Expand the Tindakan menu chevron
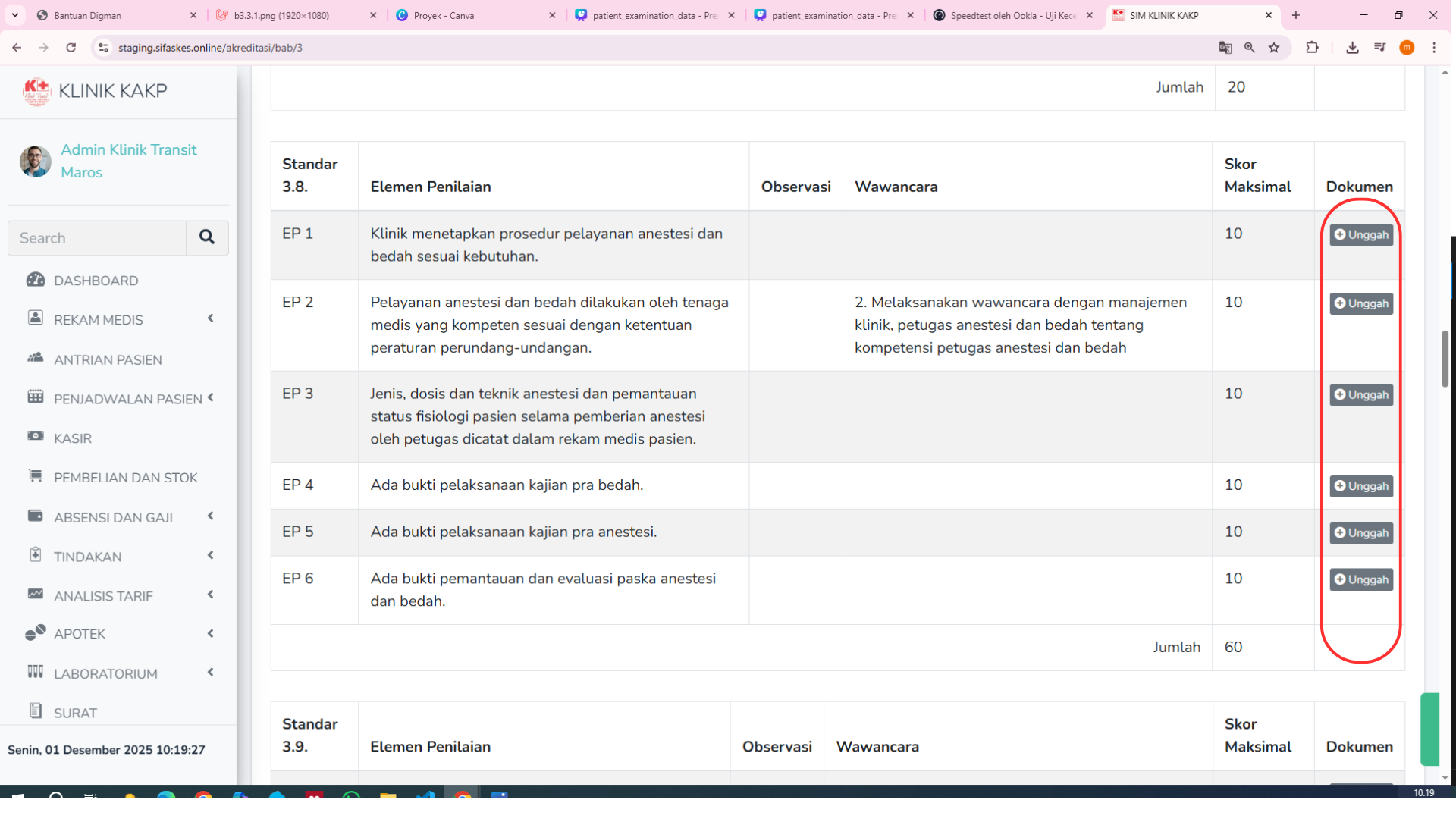 coord(211,556)
